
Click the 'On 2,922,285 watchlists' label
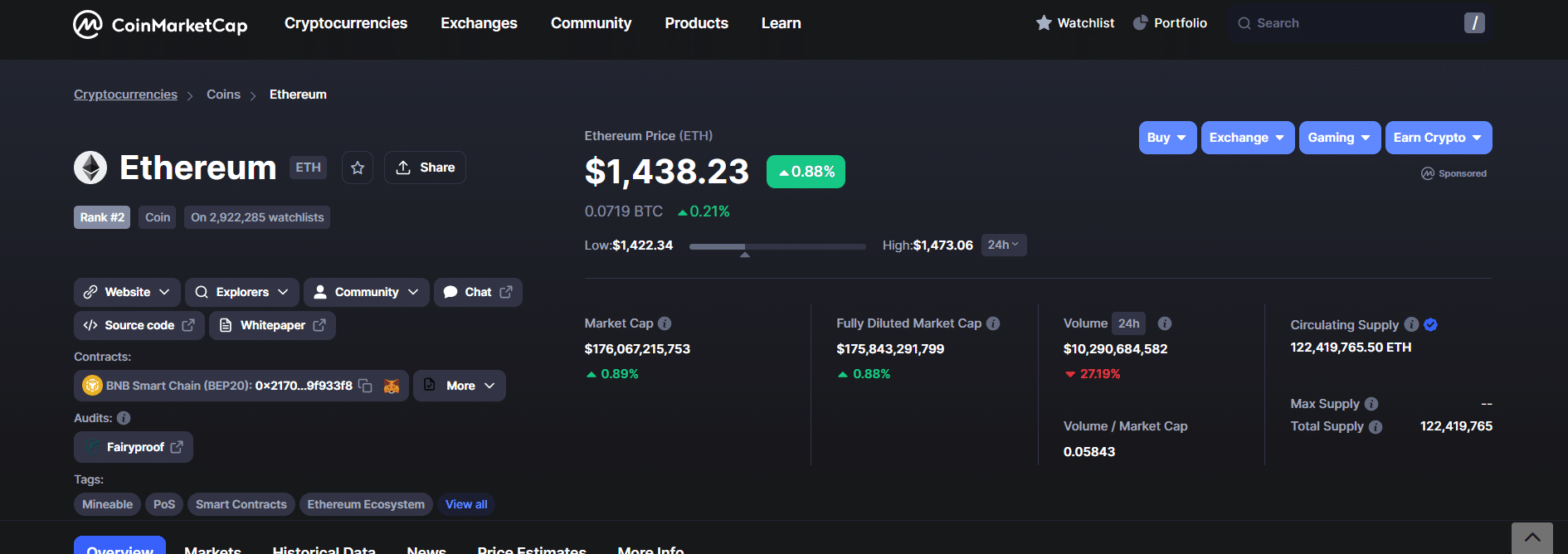[x=257, y=217]
